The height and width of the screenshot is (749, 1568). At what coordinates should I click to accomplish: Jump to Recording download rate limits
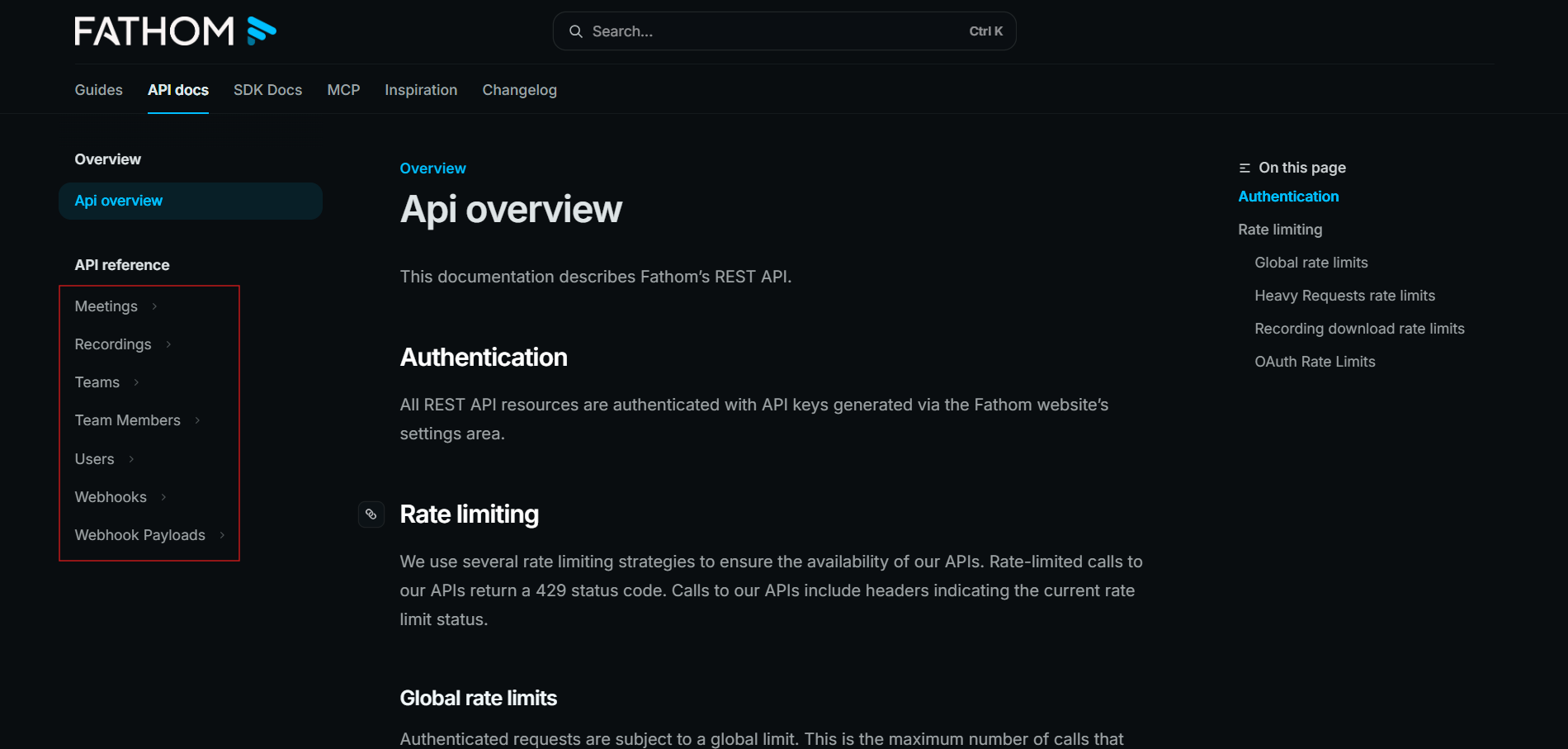1360,329
